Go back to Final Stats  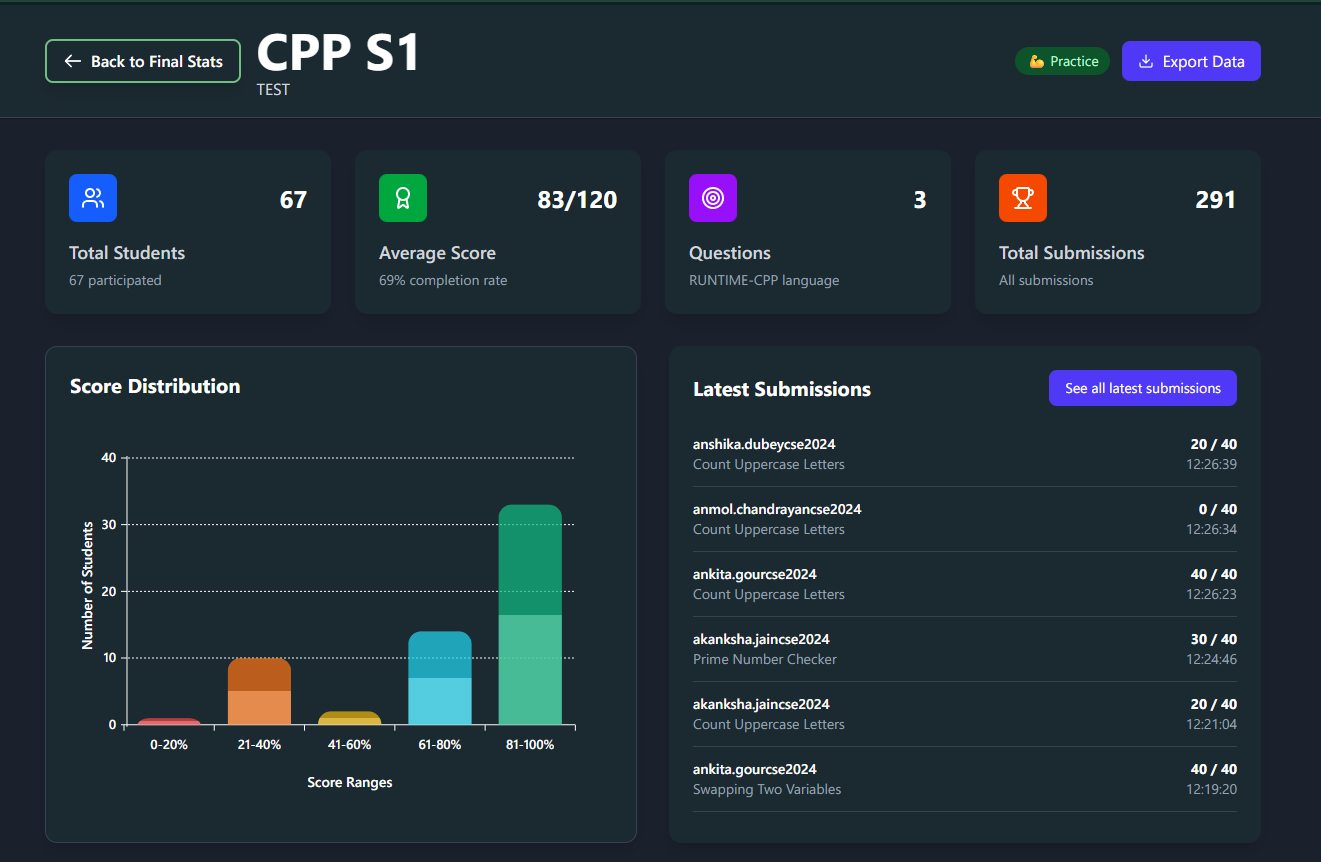pos(143,61)
